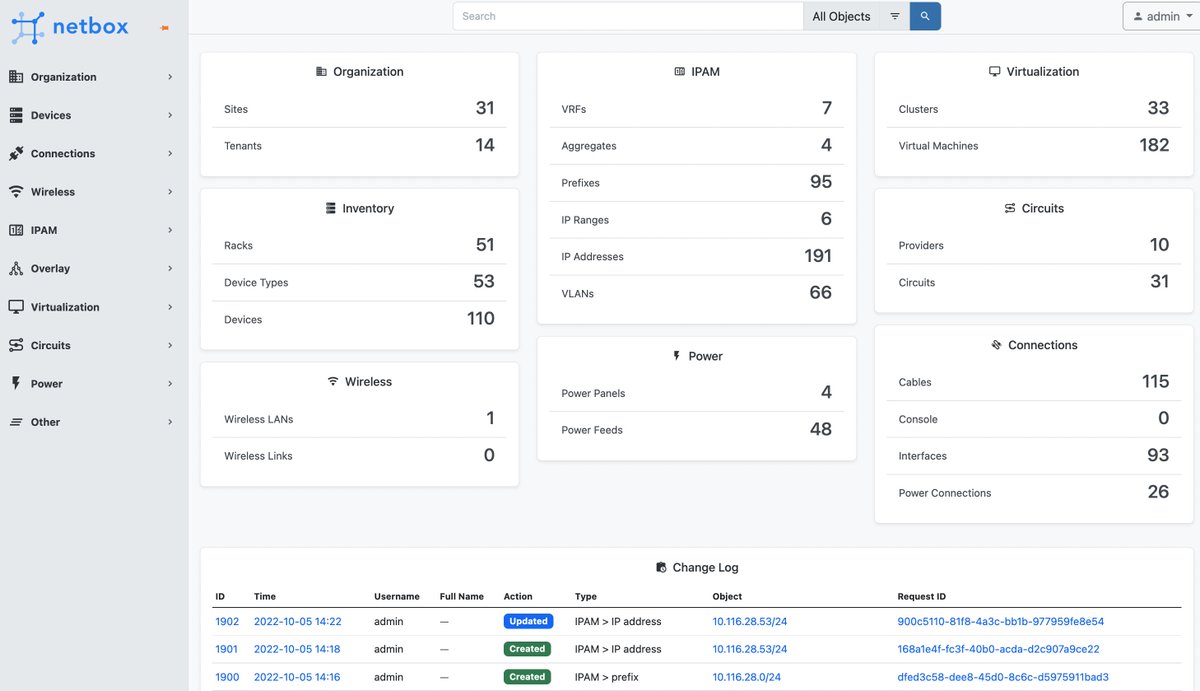The height and width of the screenshot is (691, 1200).
Task: Open change log entry ID 1902
Action: (227, 621)
